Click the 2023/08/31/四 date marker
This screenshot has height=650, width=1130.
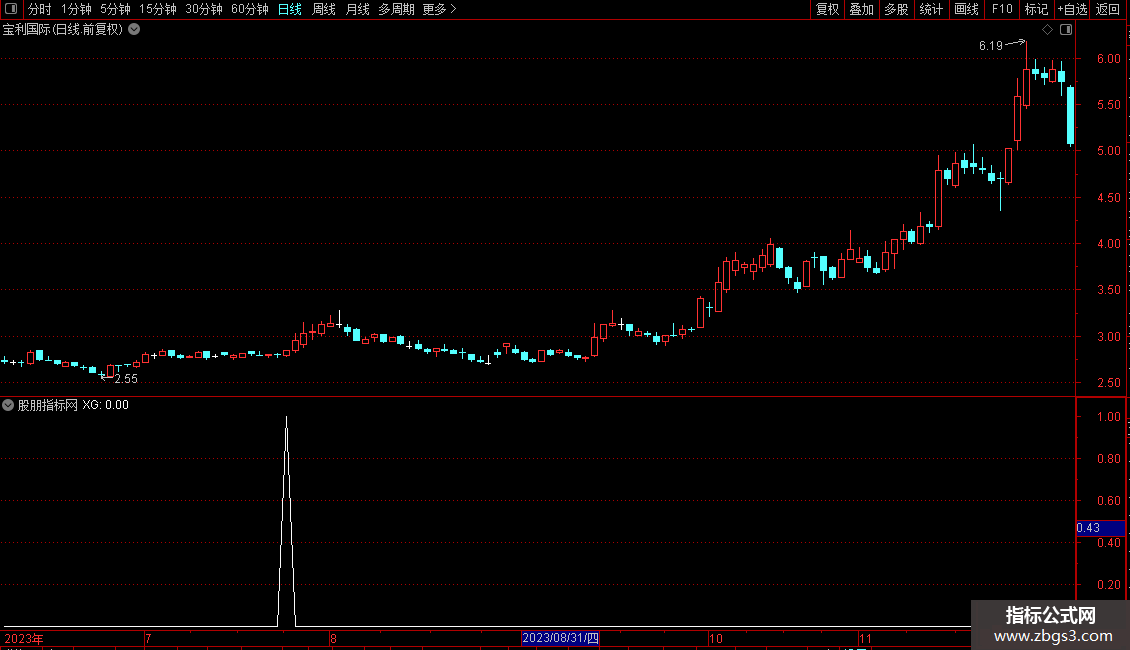(560, 638)
